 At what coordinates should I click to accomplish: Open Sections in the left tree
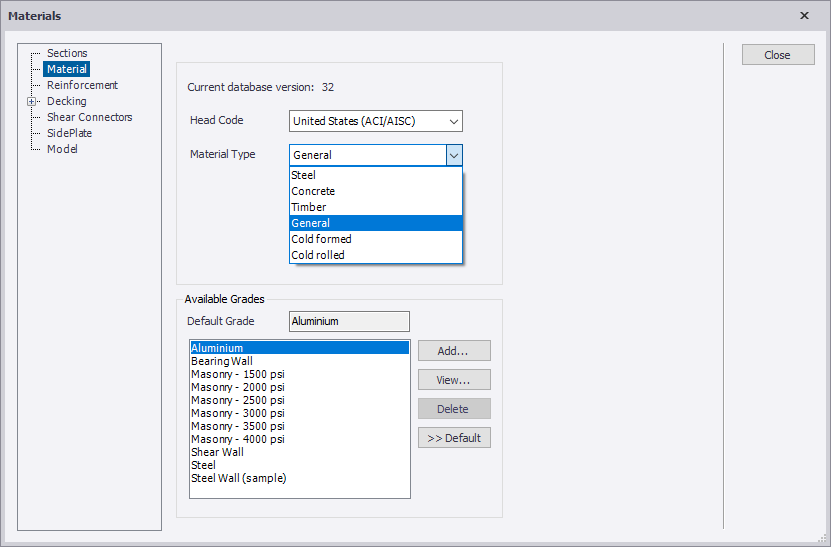(67, 53)
